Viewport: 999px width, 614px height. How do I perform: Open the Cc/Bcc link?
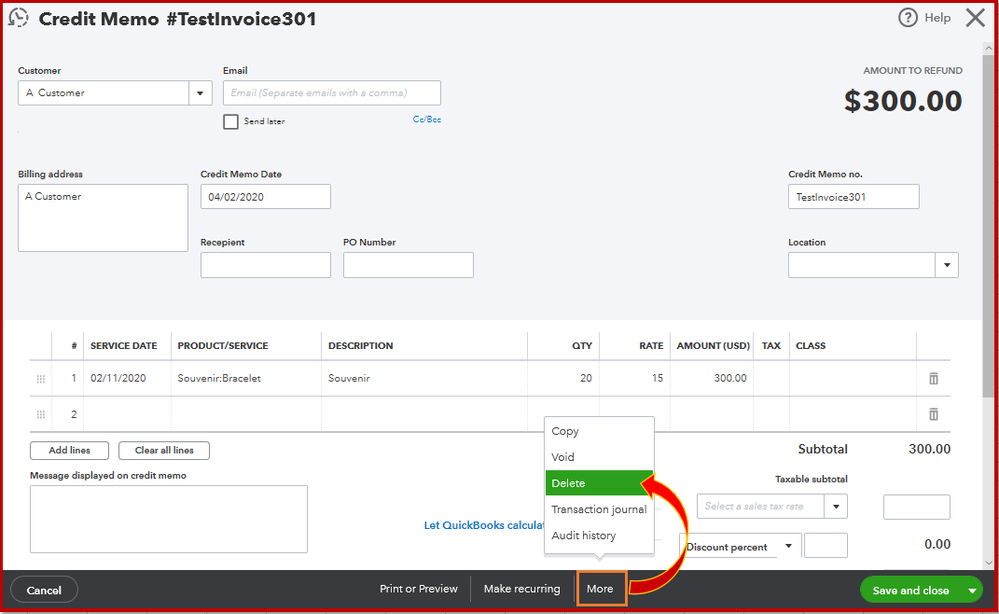[427, 119]
